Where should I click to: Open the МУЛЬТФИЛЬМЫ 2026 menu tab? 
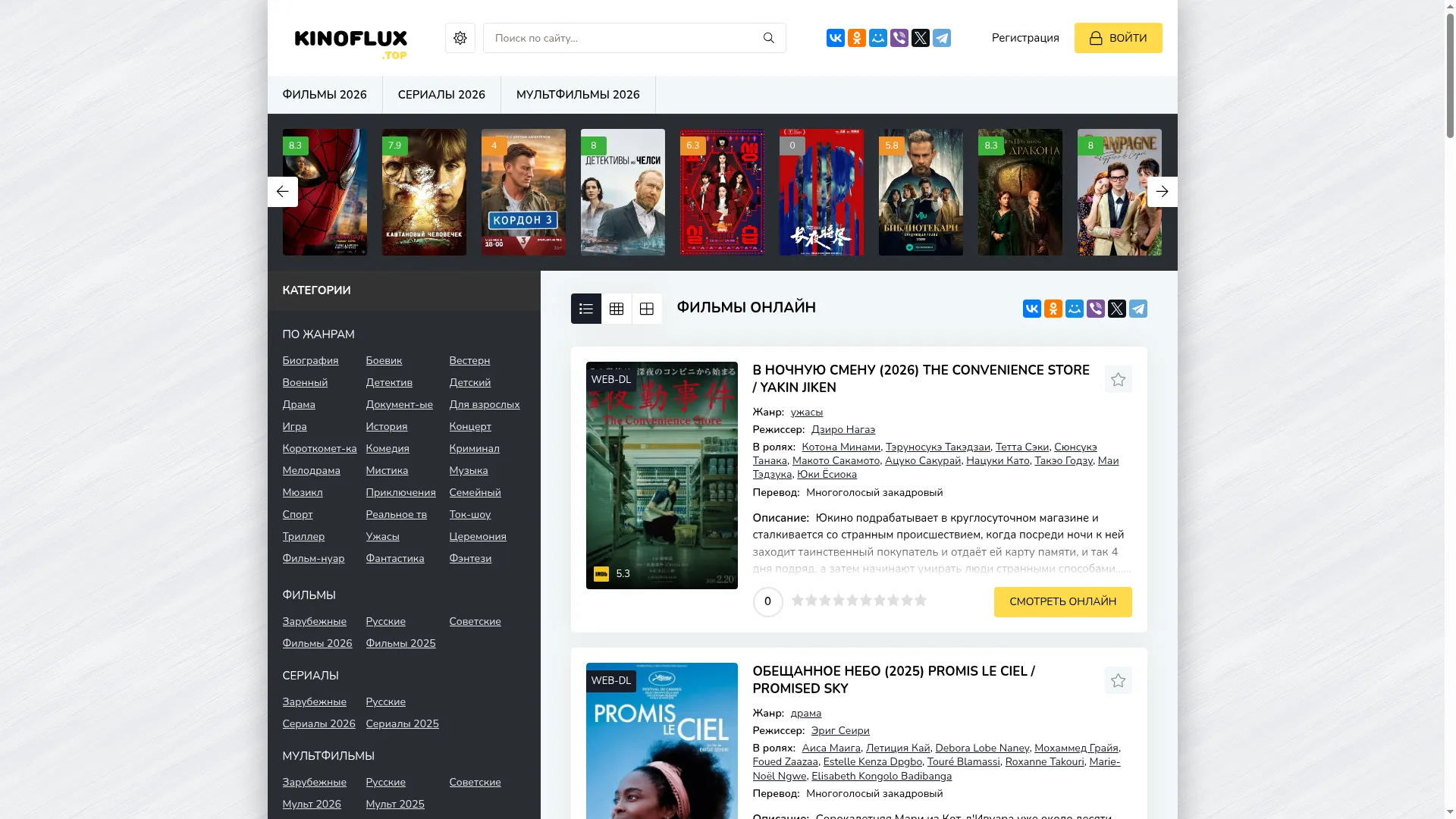[x=578, y=95]
